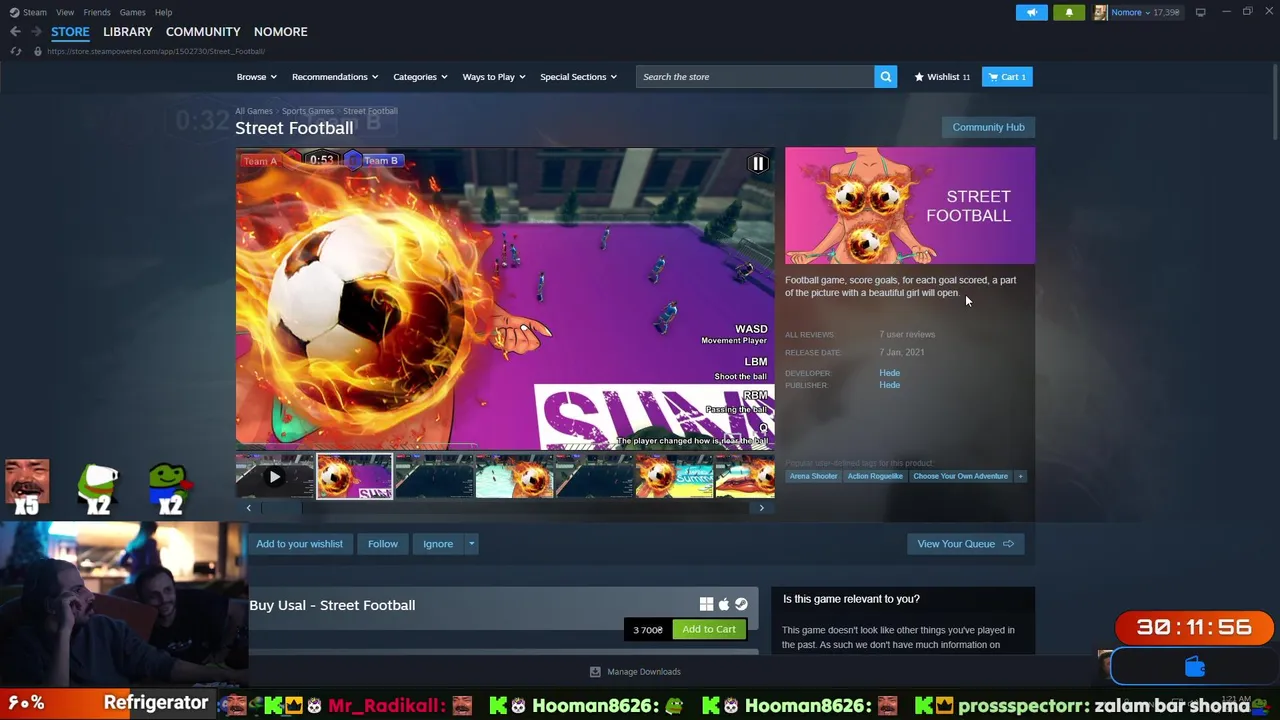Open the NOMORE profile tab
The width and height of the screenshot is (1280, 720).
pyautogui.click(x=280, y=32)
